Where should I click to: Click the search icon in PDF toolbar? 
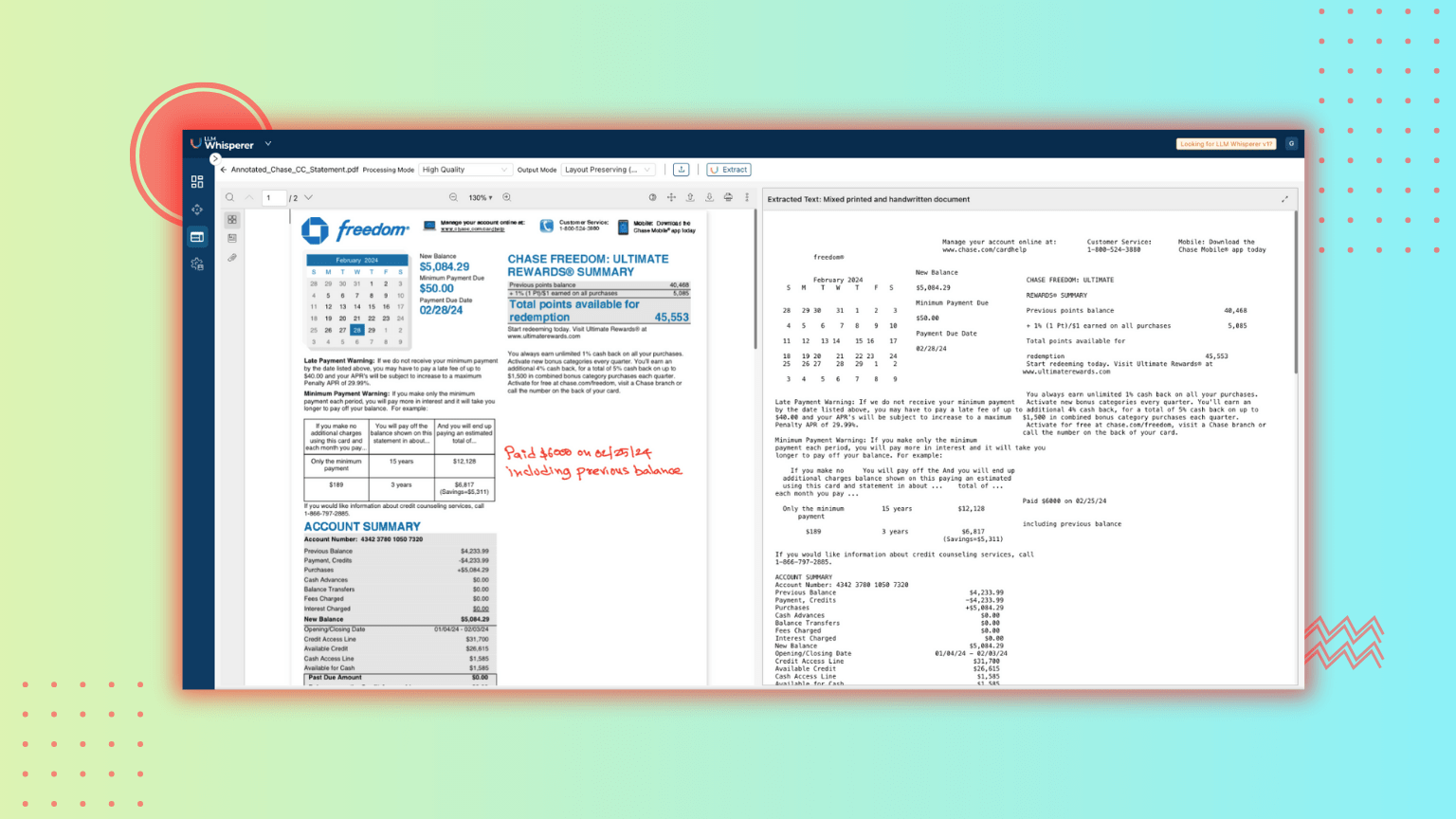click(229, 197)
